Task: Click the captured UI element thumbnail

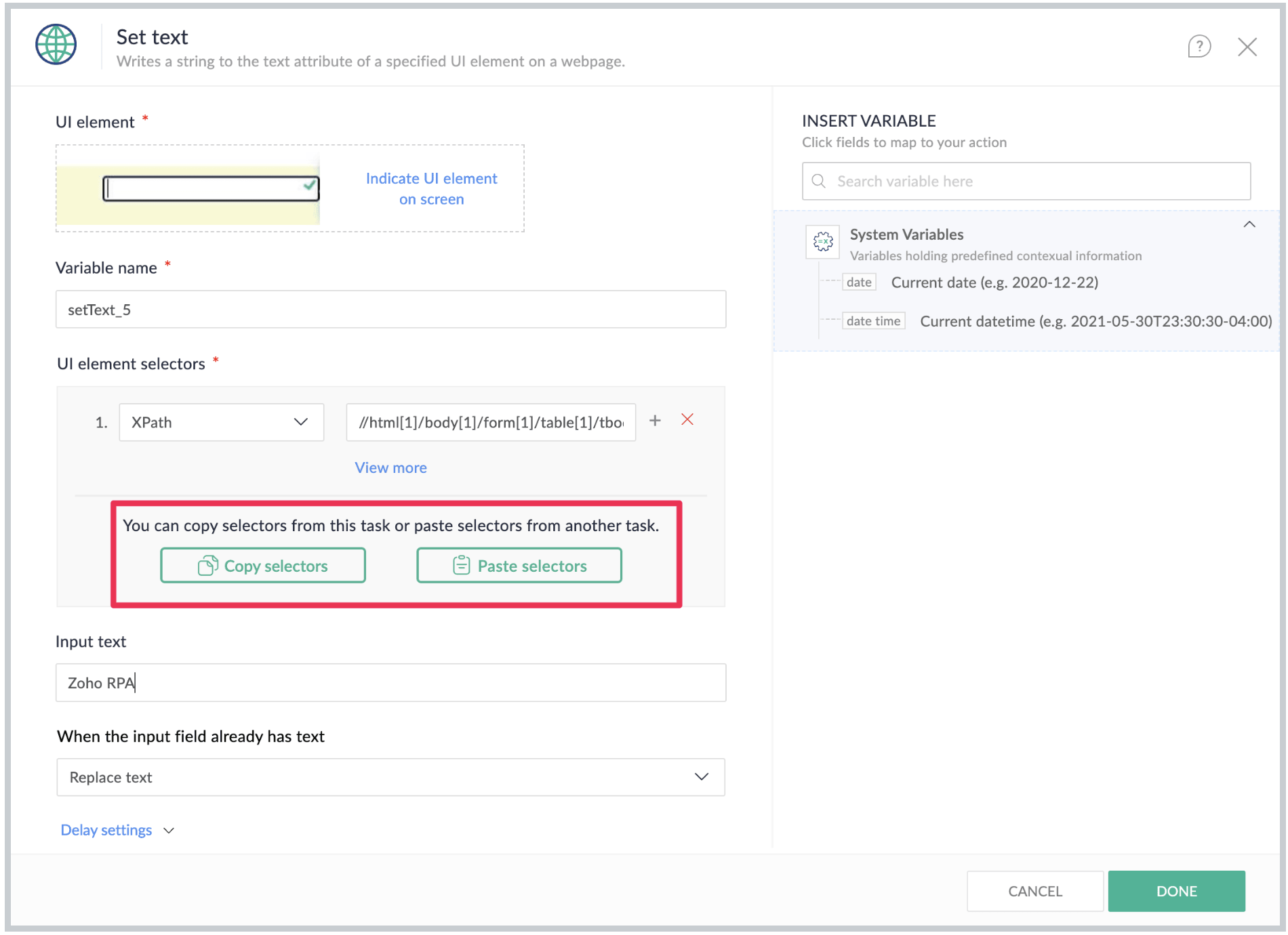Action: click(188, 195)
